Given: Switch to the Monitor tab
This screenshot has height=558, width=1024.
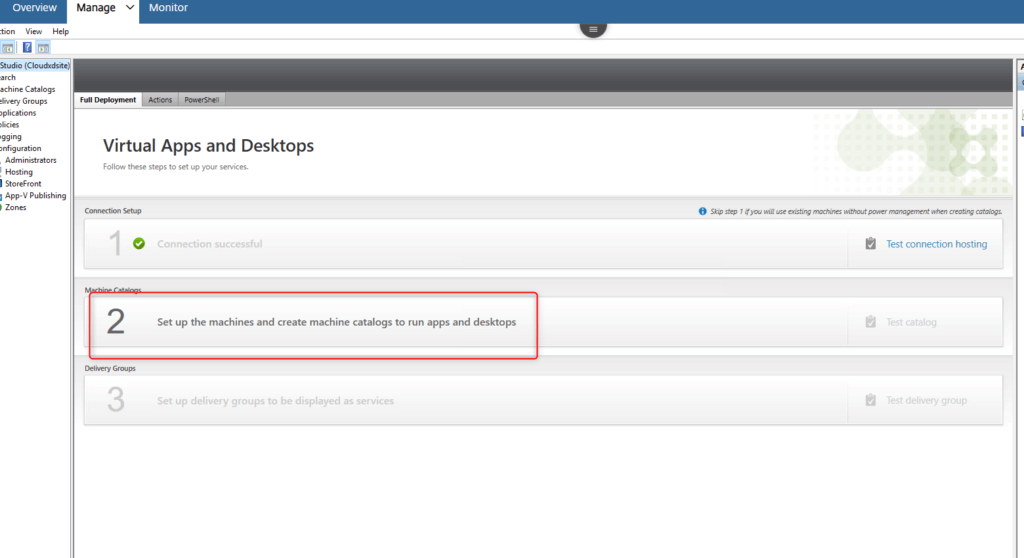Looking at the screenshot, I should [168, 8].
